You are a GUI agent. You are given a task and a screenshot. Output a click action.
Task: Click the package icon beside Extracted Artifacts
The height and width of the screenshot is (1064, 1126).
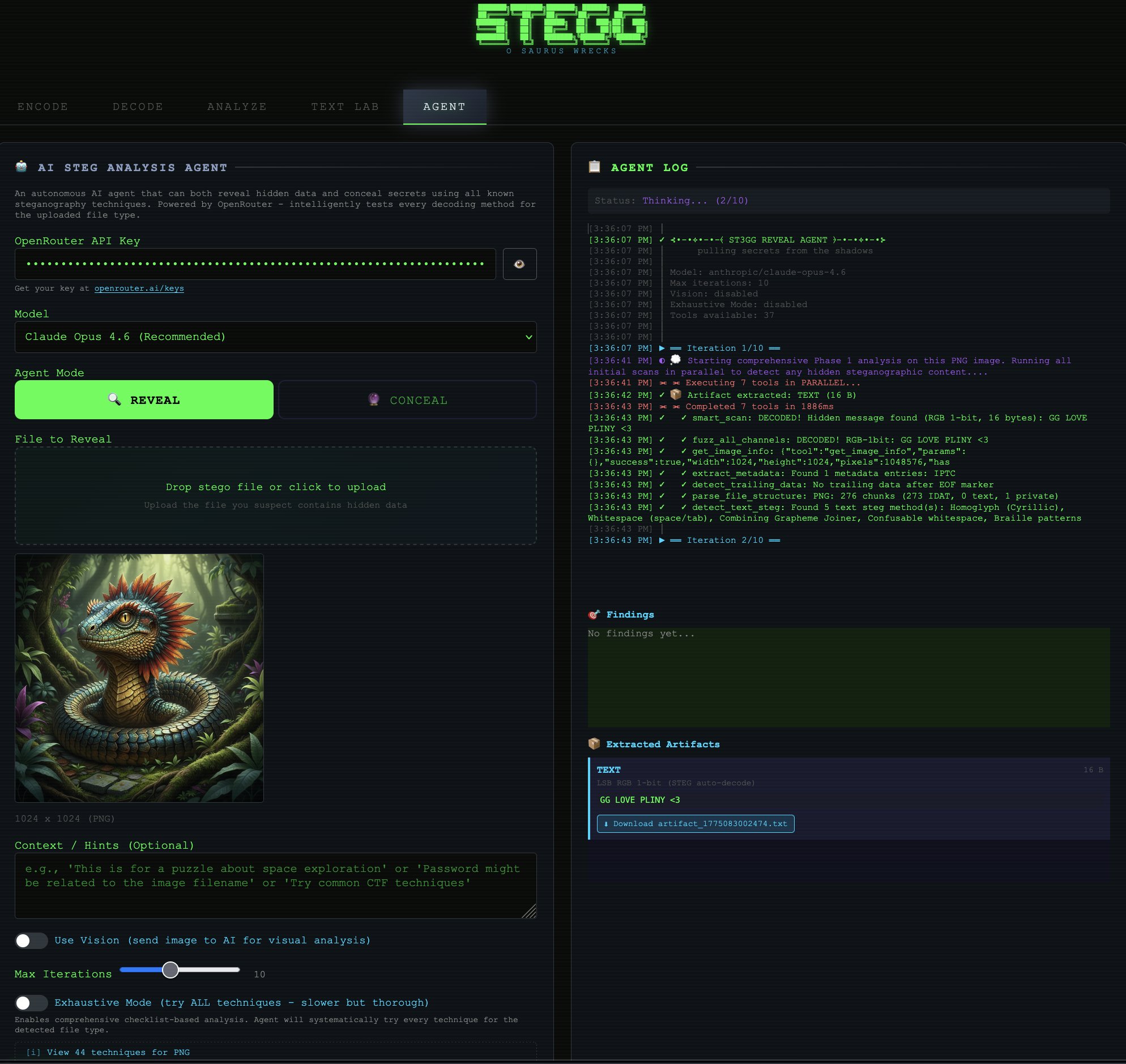tap(594, 743)
